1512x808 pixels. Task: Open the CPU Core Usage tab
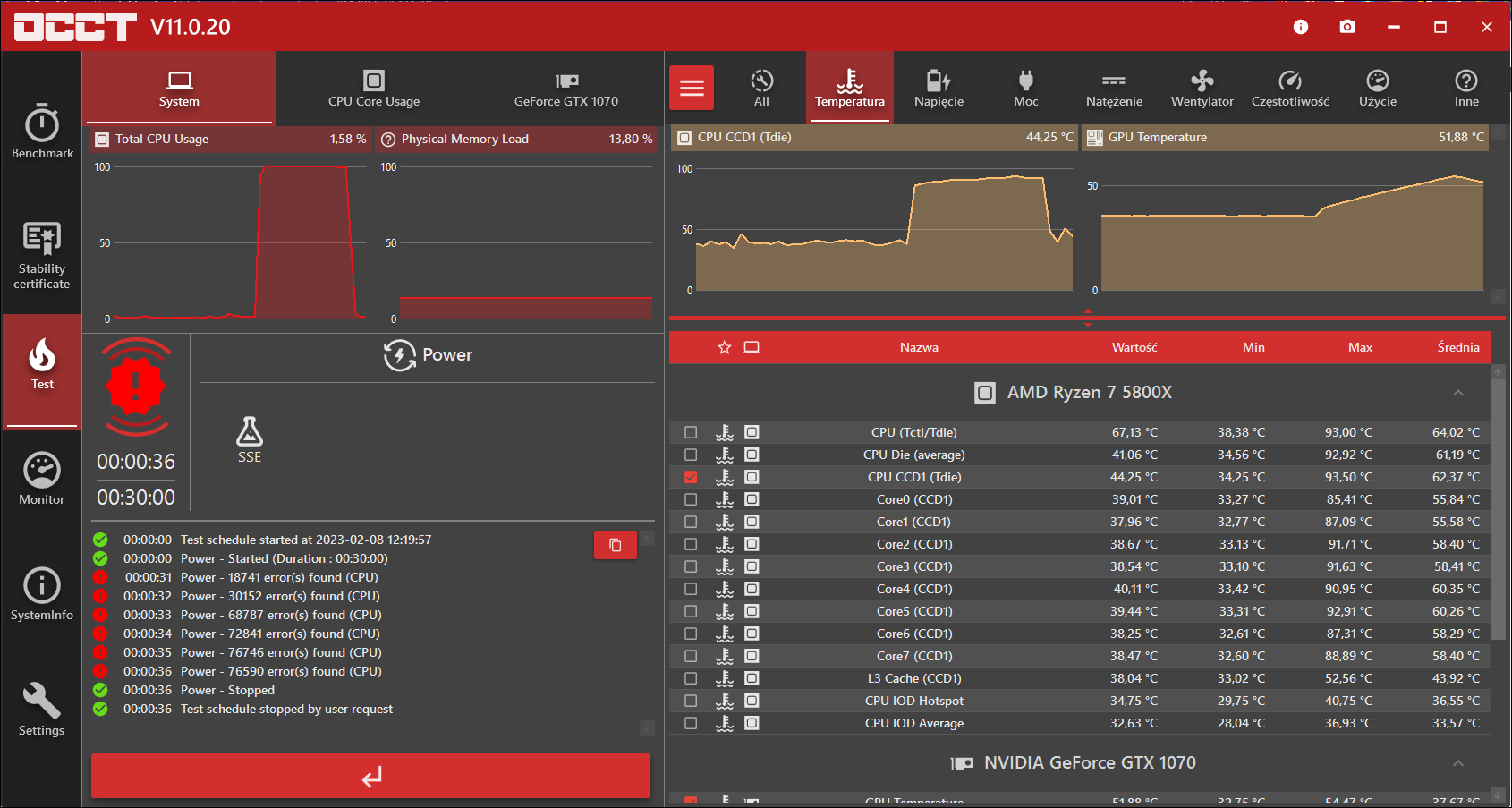click(374, 88)
